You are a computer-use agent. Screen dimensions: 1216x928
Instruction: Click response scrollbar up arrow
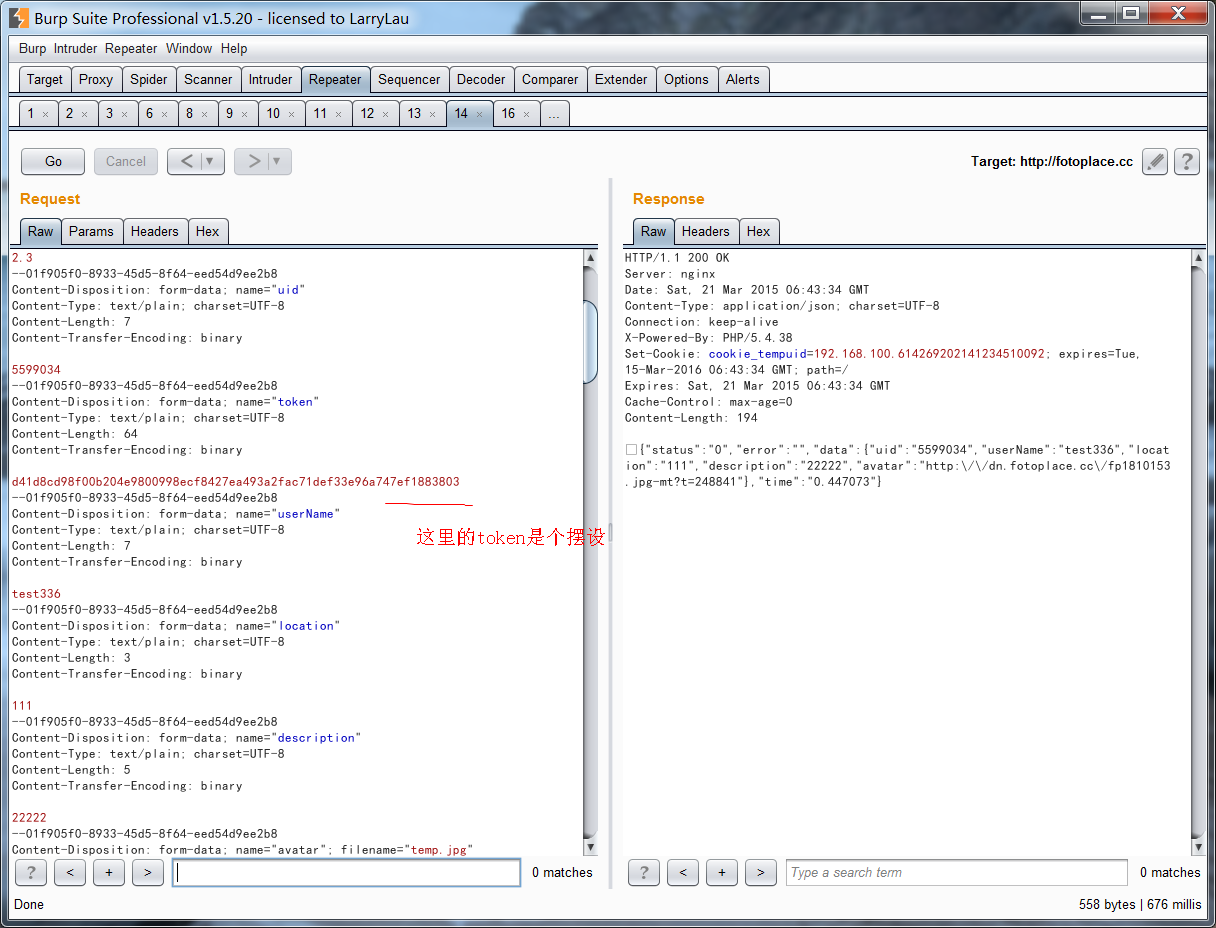[x=1199, y=258]
